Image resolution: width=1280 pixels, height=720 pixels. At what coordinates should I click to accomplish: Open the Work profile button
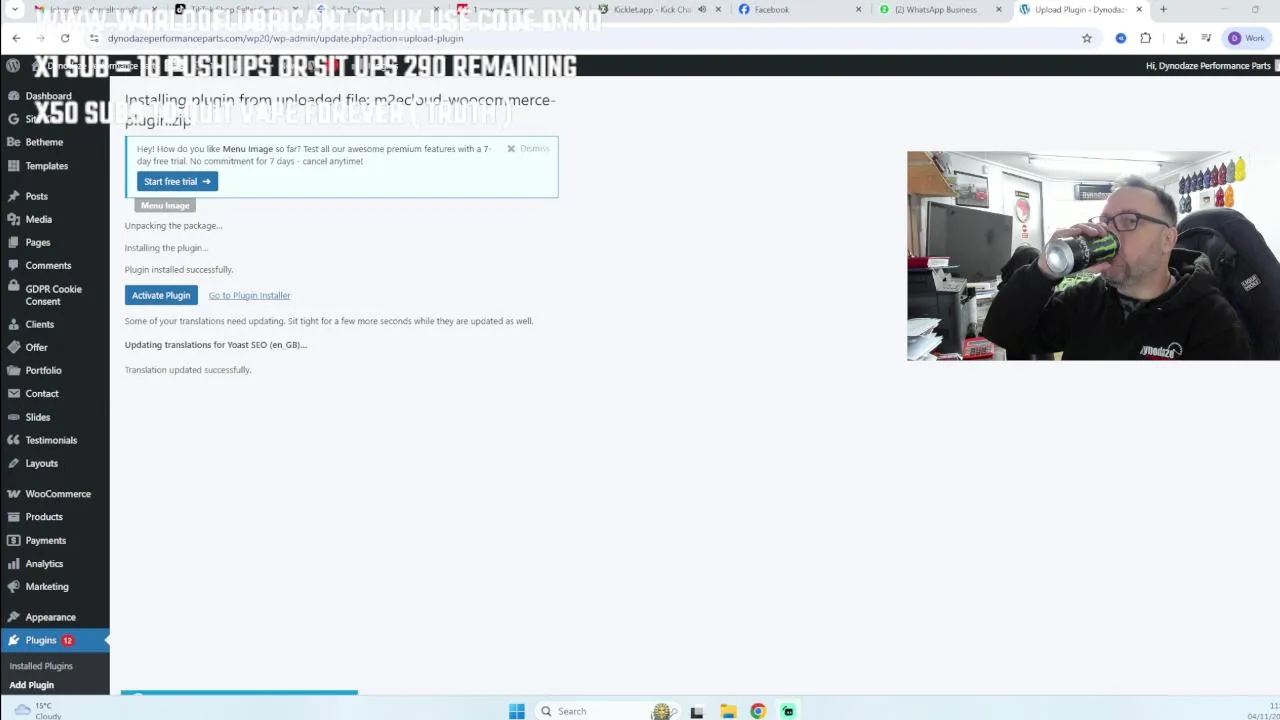pos(1247,38)
